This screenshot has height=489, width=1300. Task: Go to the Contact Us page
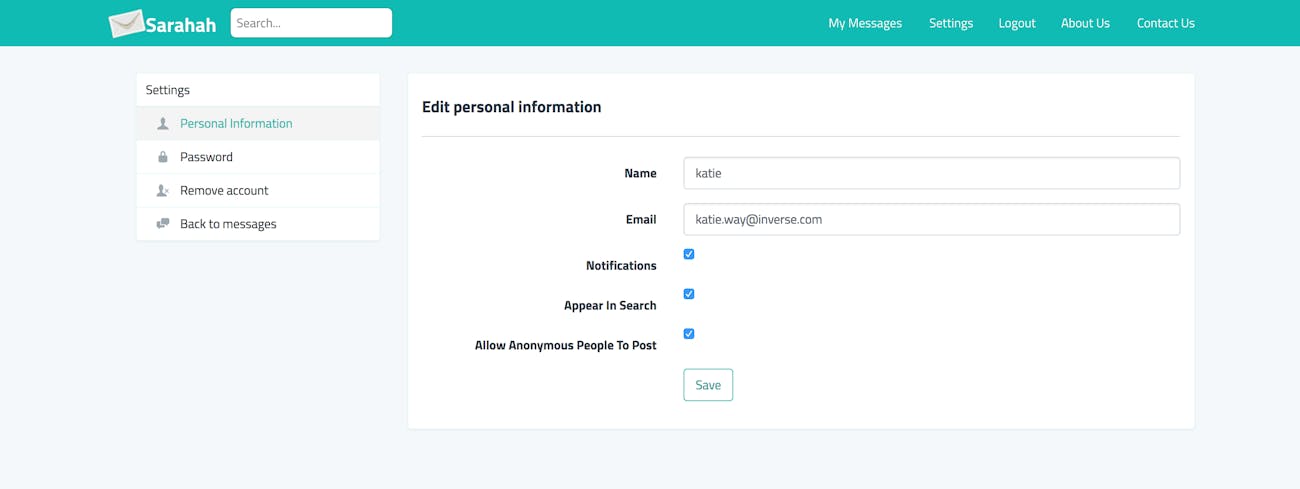[x=1166, y=23]
